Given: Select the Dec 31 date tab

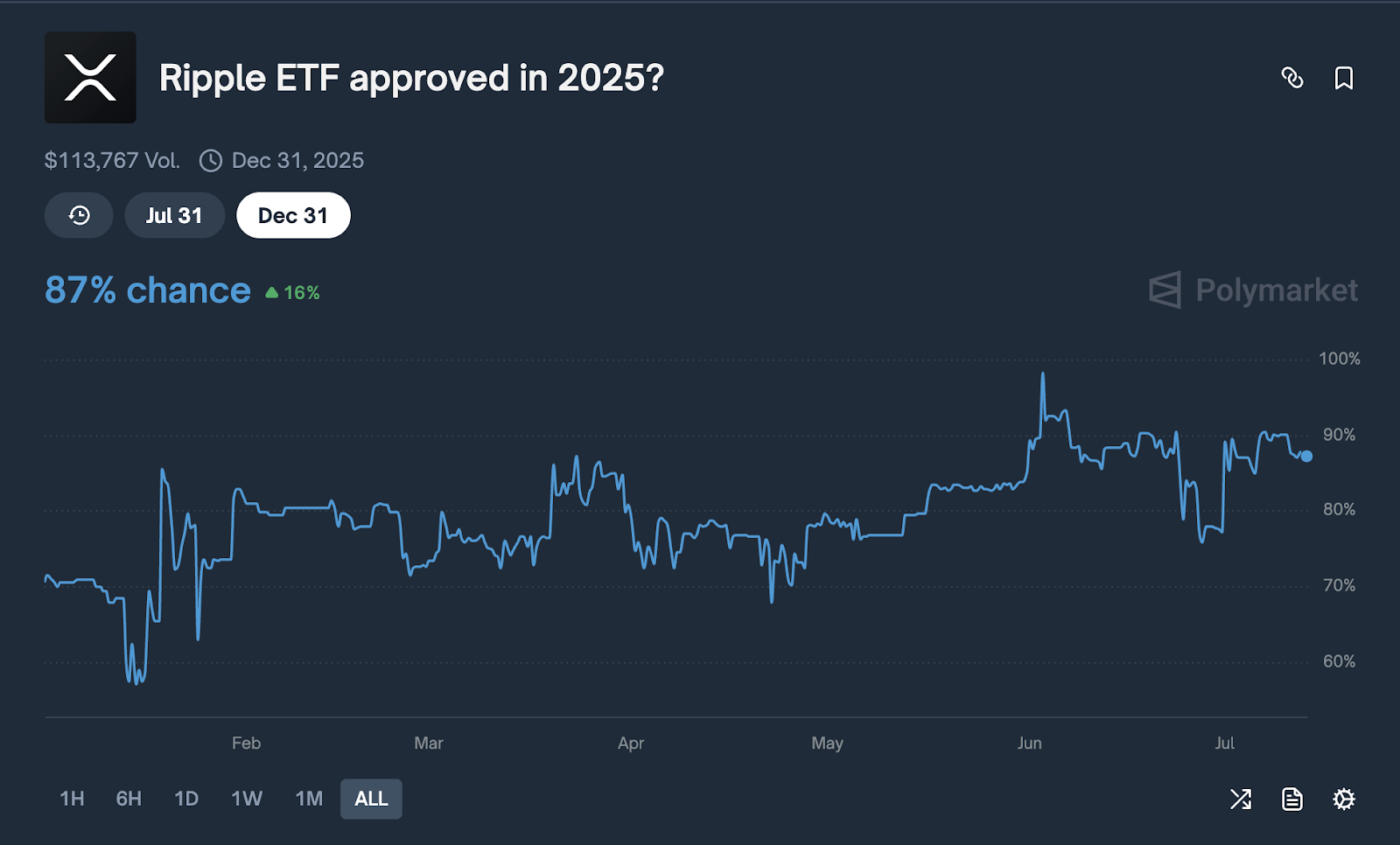Looking at the screenshot, I should tap(293, 215).
